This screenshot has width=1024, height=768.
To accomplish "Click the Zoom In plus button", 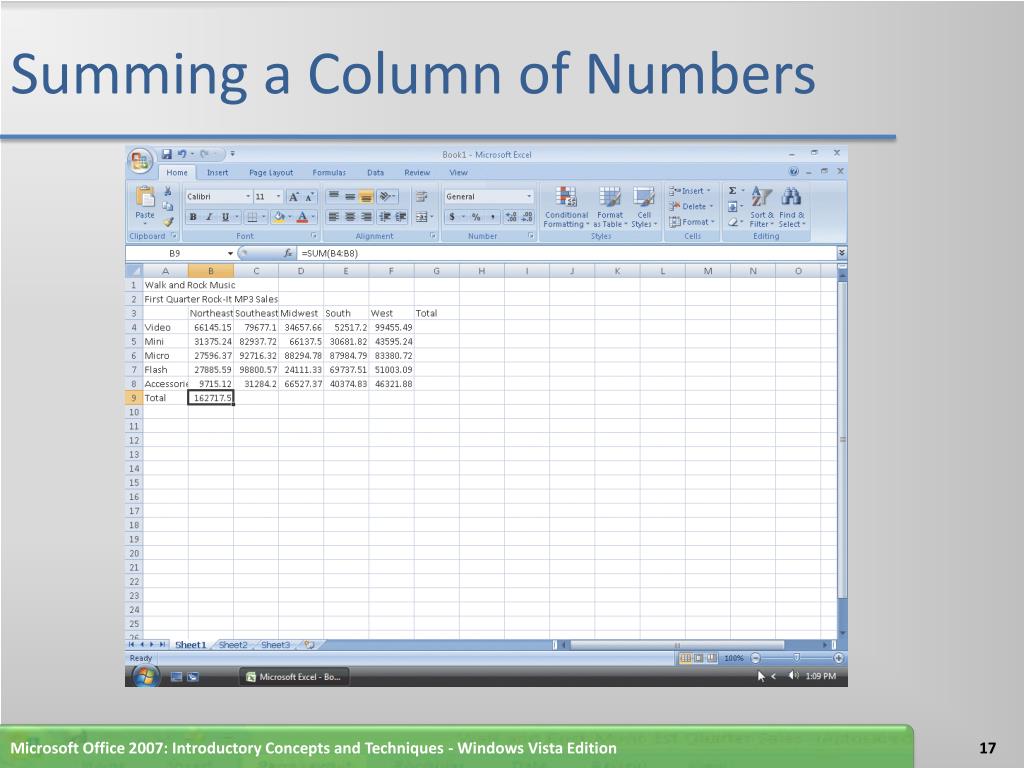I will point(839,658).
